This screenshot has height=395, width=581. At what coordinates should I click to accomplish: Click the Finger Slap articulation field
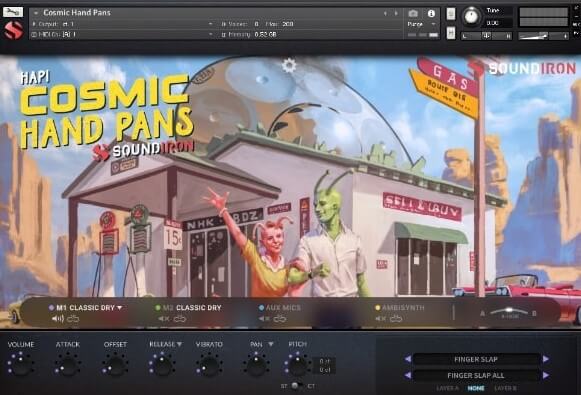tap(476, 359)
